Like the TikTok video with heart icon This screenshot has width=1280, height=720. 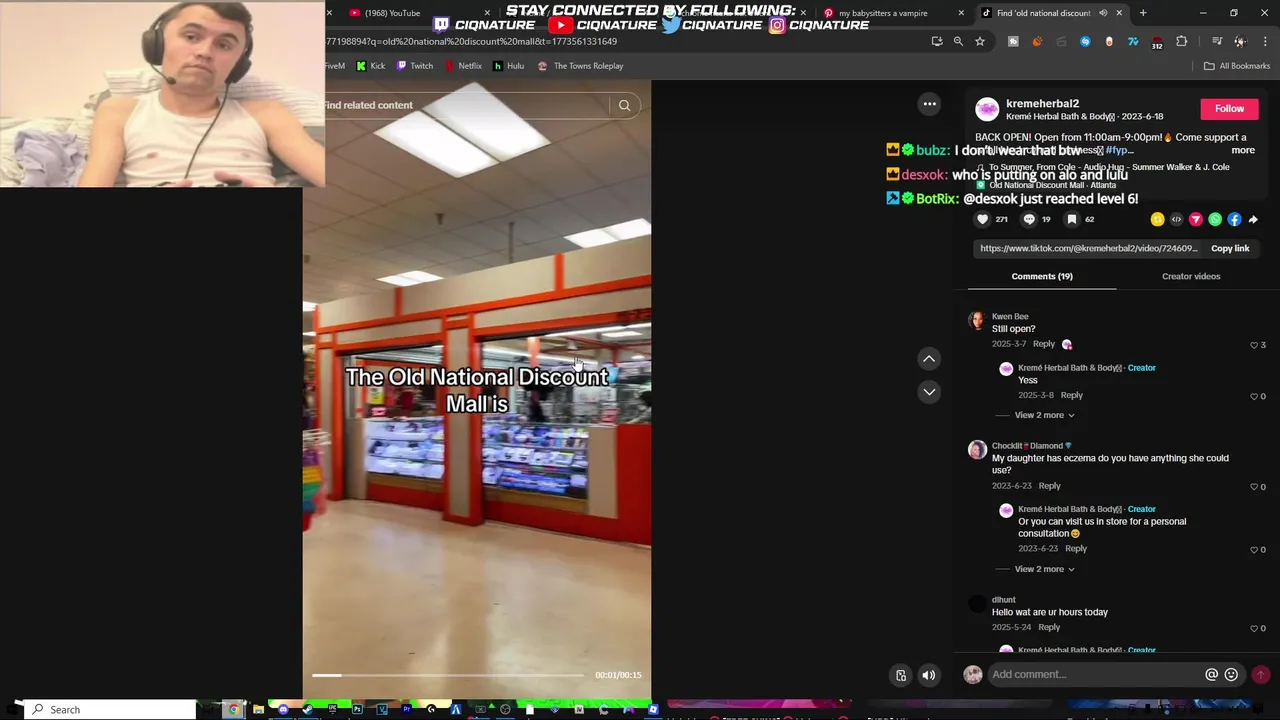983,219
